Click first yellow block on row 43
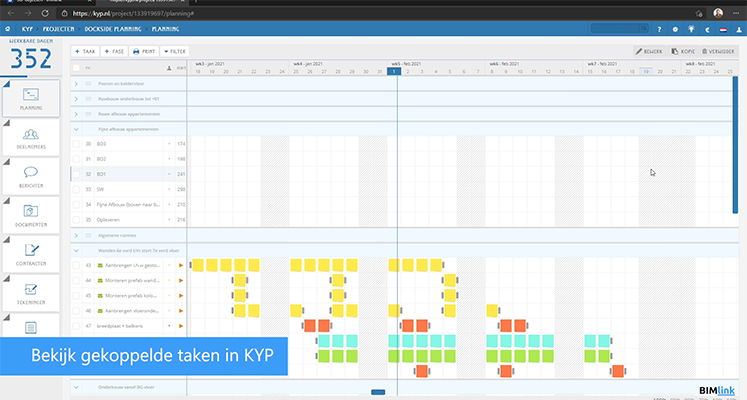747x400 pixels. [198, 265]
